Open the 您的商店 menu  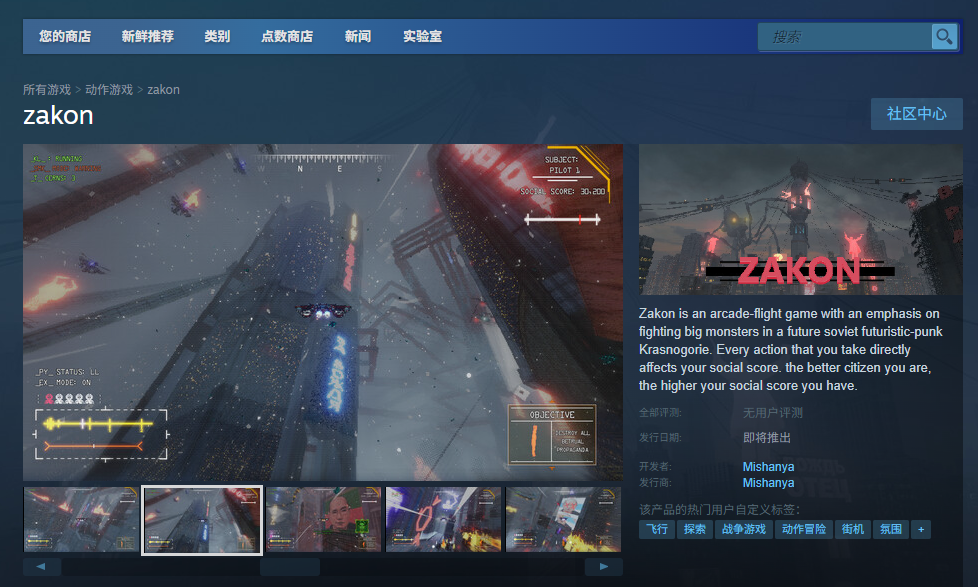coord(65,36)
